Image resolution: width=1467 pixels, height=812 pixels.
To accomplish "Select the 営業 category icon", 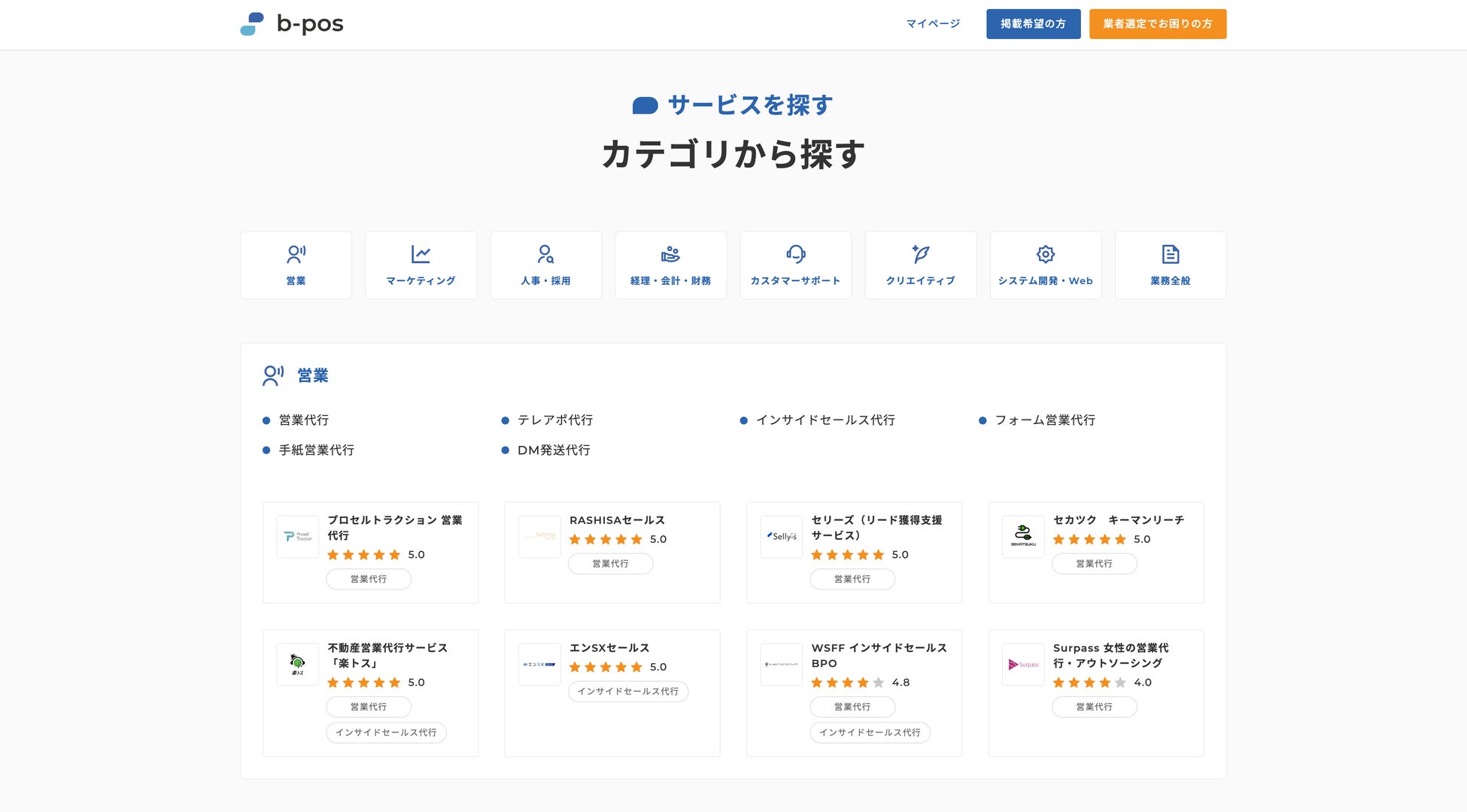I will (x=296, y=254).
